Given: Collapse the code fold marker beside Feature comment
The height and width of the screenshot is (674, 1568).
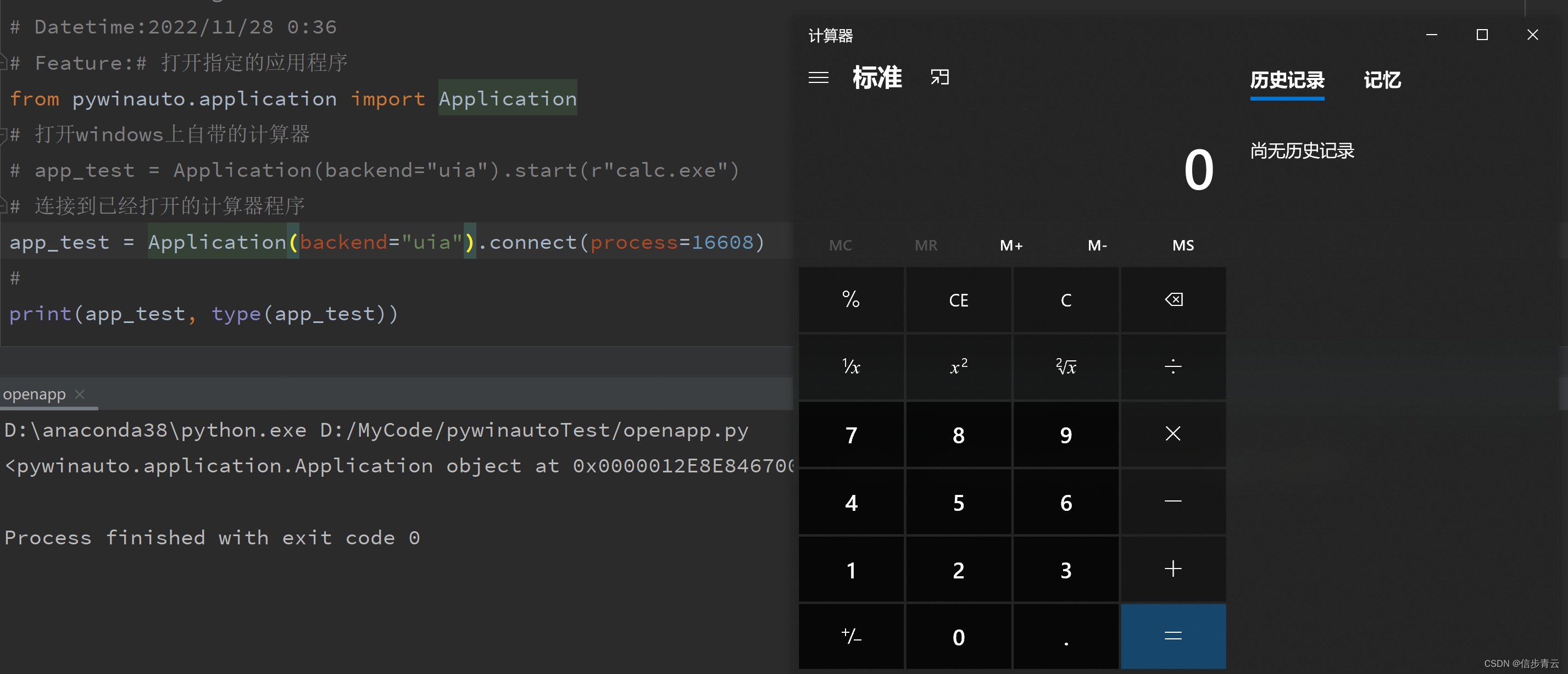Looking at the screenshot, I should pyautogui.click(x=4, y=63).
